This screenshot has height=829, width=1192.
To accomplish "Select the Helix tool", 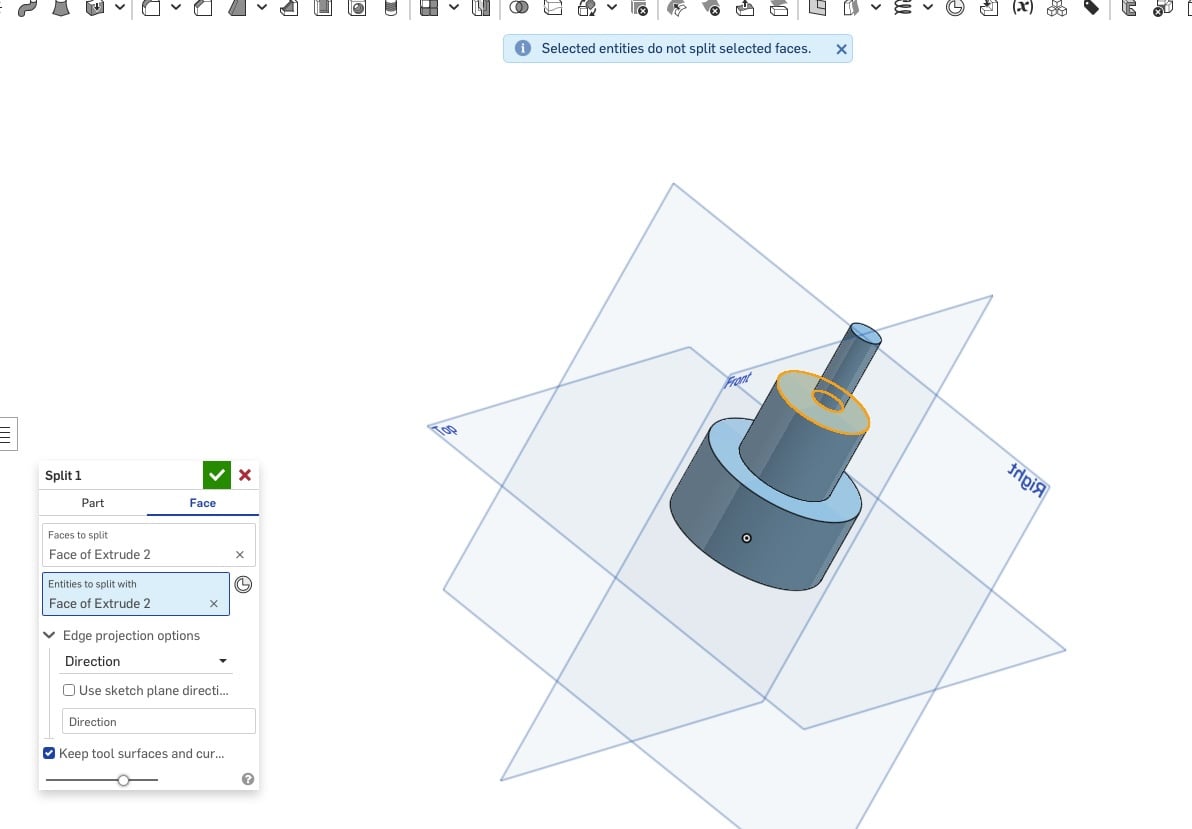I will tap(902, 8).
